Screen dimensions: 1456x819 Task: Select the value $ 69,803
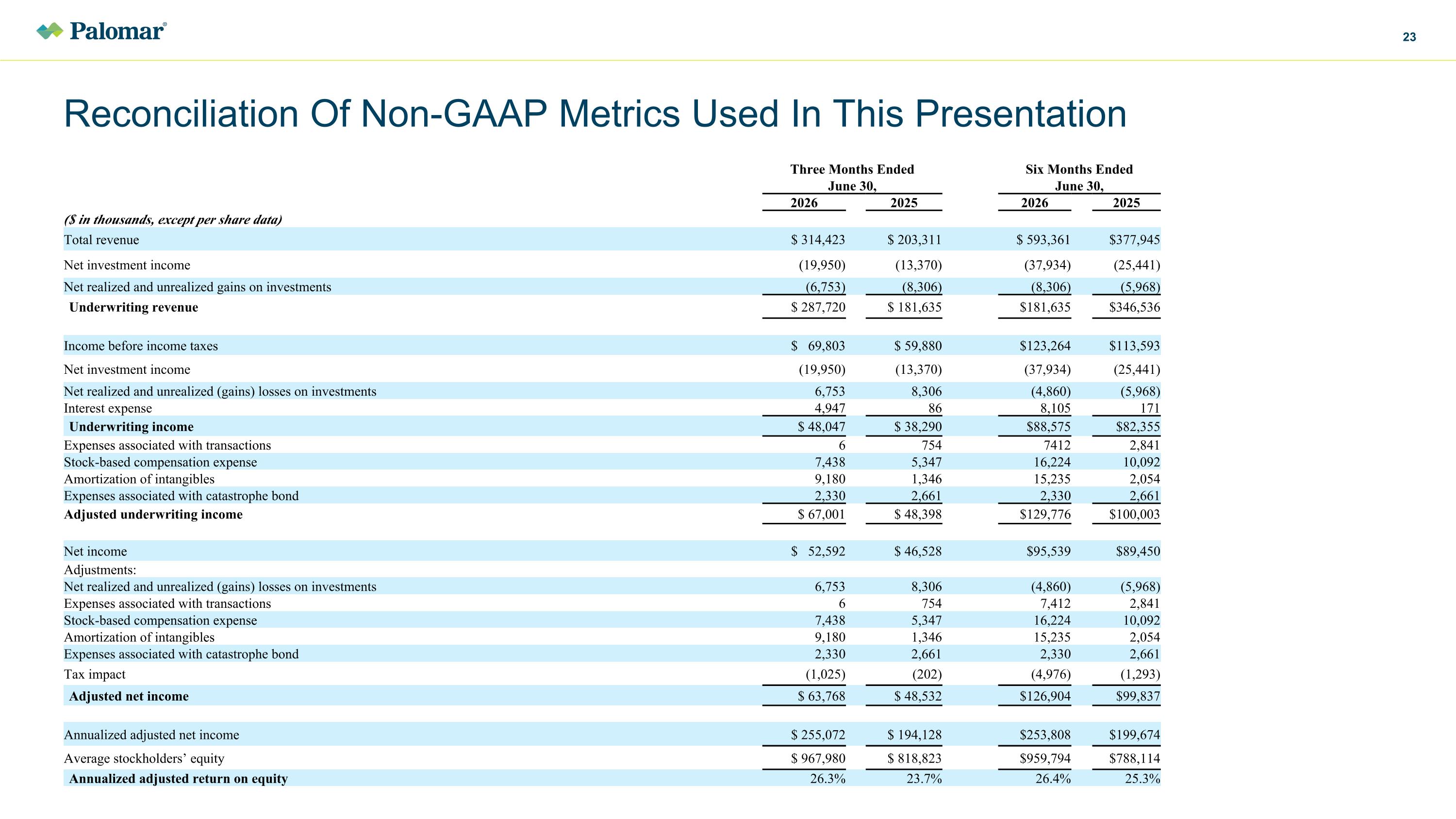[x=818, y=346]
